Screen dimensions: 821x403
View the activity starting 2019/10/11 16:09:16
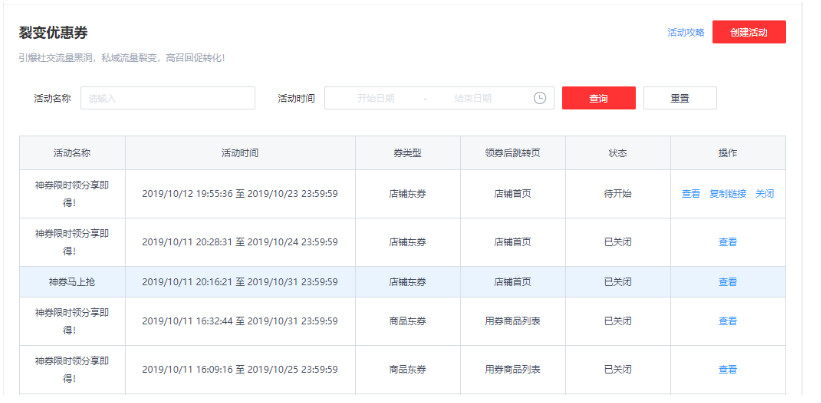(x=727, y=369)
